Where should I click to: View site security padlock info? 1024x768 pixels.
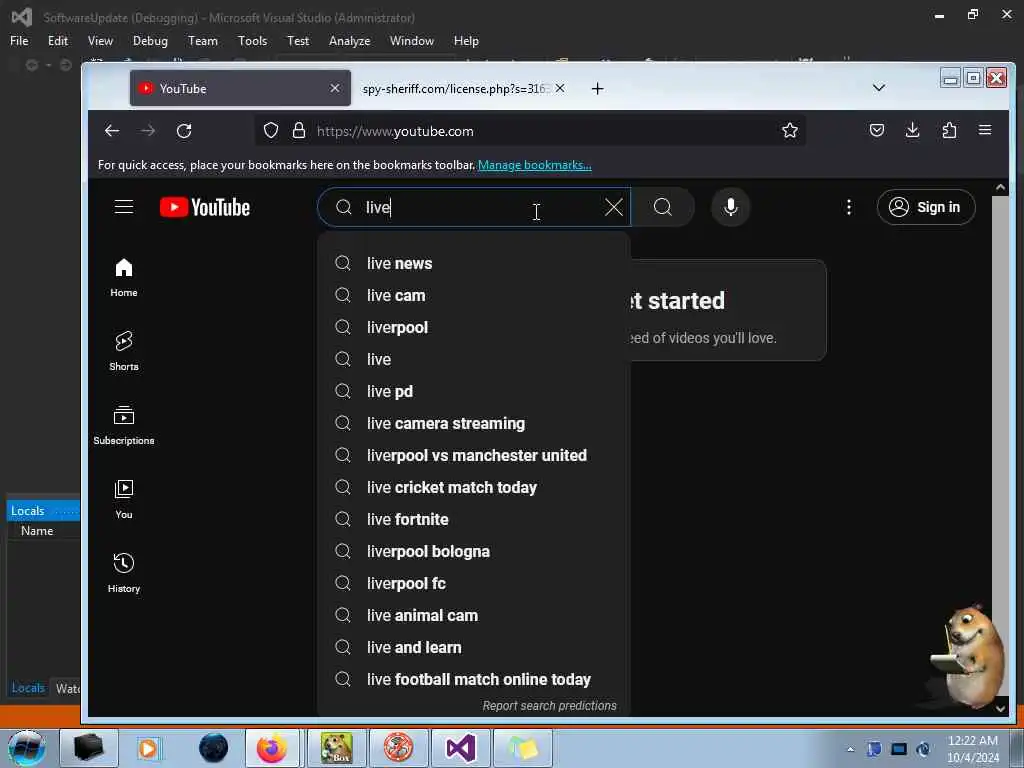[298, 131]
